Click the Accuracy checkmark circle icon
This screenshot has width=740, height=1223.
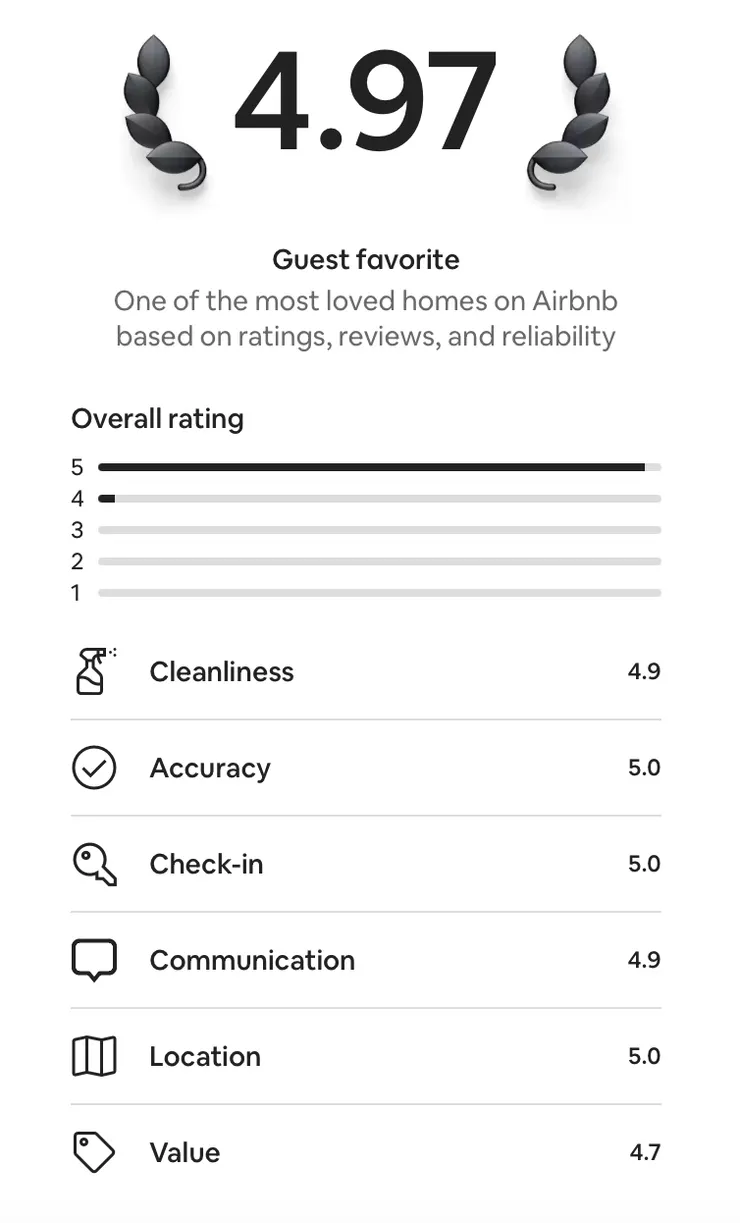coord(94,768)
